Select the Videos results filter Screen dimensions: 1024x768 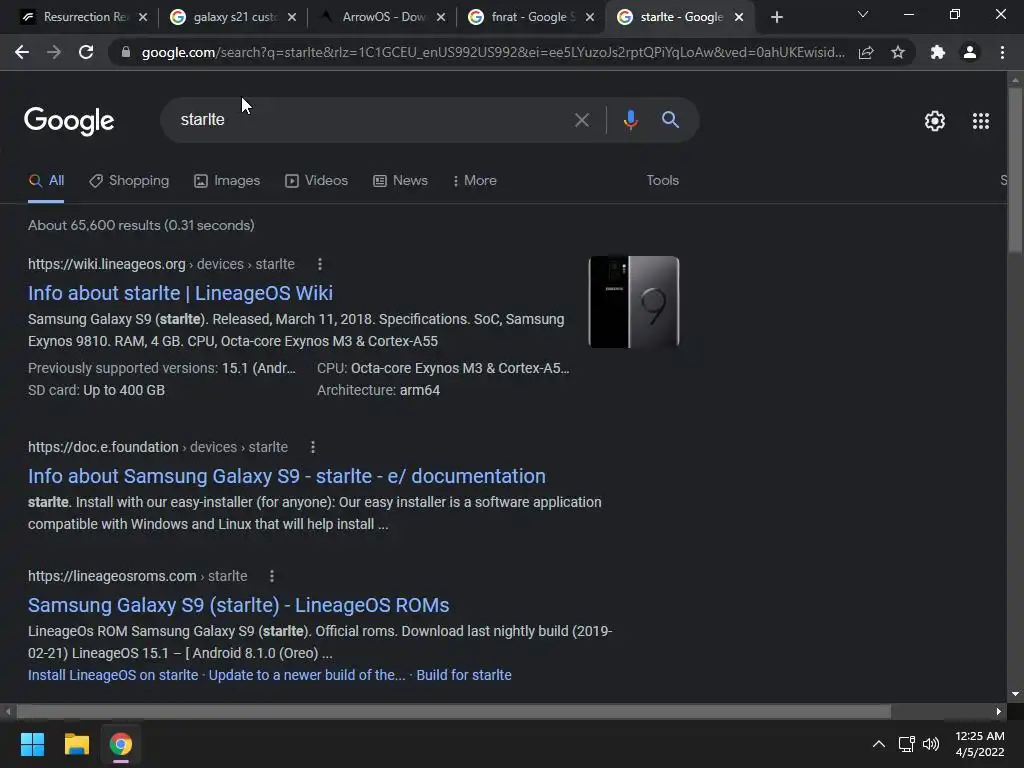(317, 181)
